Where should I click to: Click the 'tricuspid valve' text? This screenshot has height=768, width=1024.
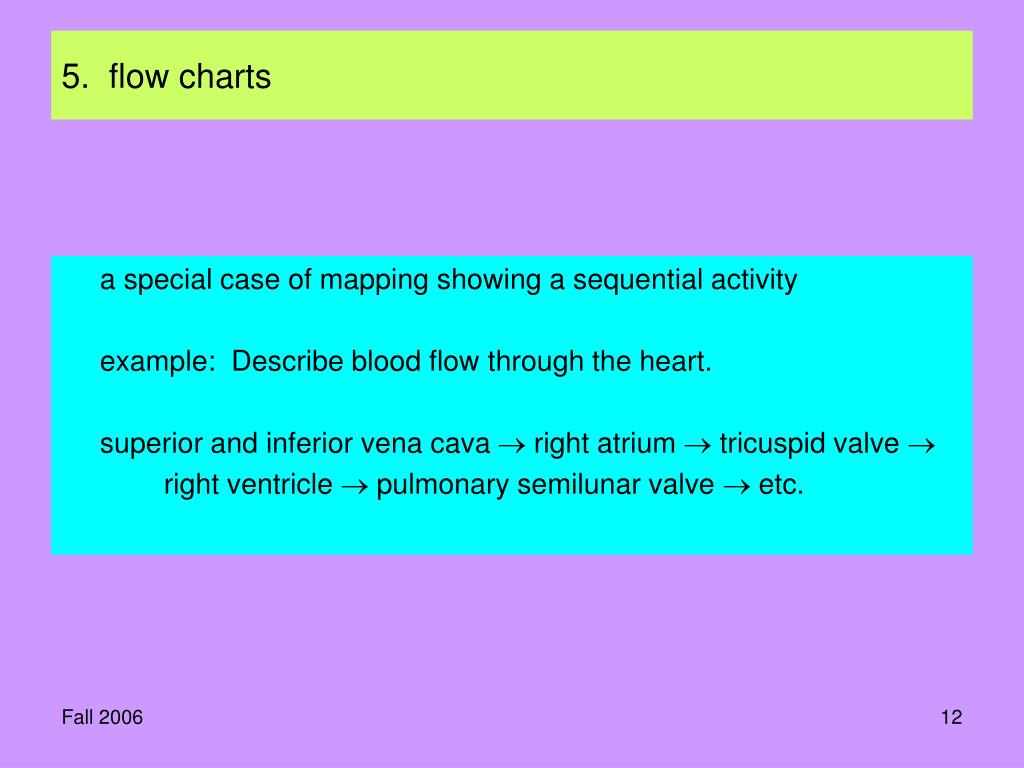click(x=809, y=443)
